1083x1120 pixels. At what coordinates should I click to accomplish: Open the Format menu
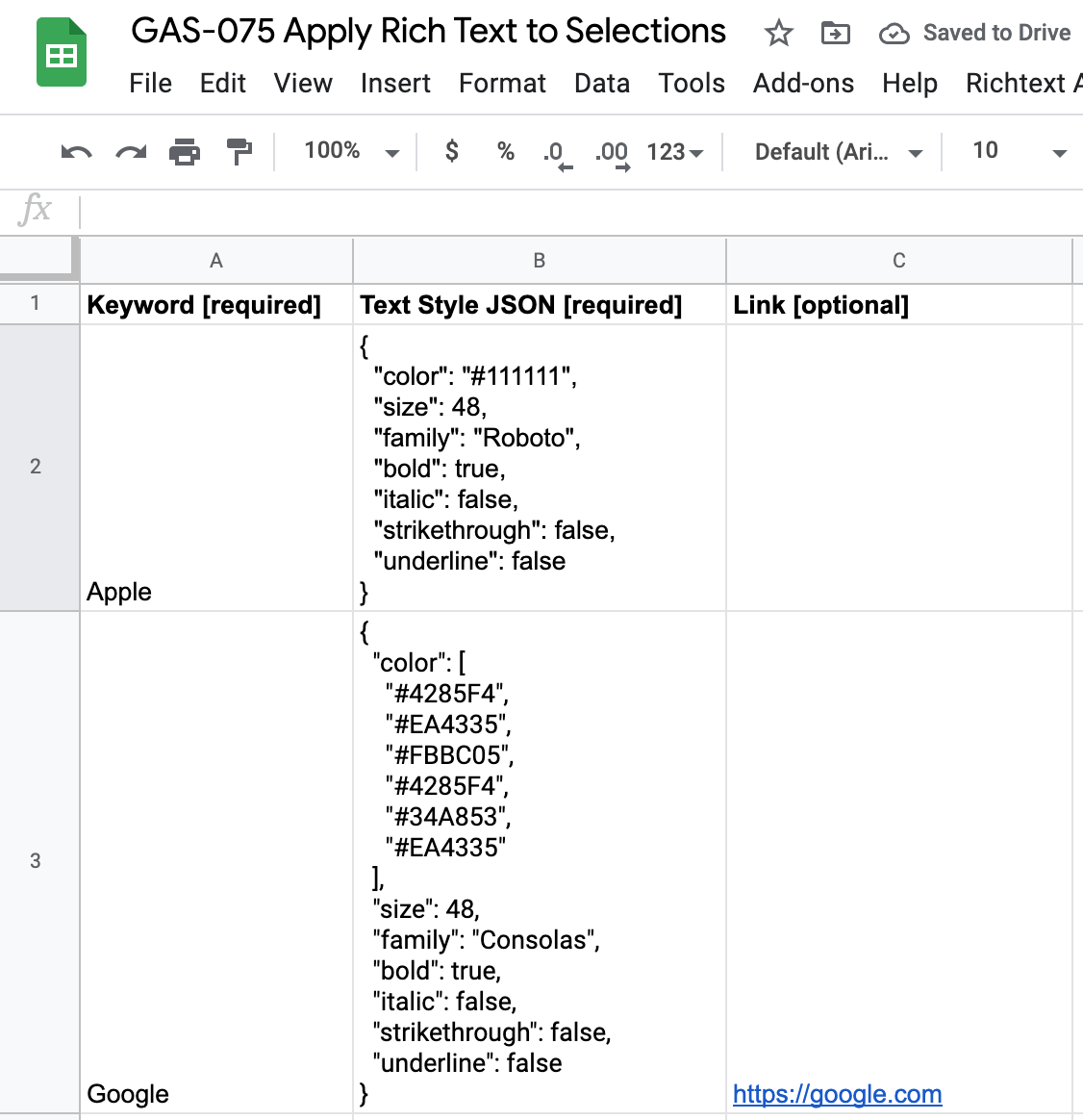click(502, 84)
